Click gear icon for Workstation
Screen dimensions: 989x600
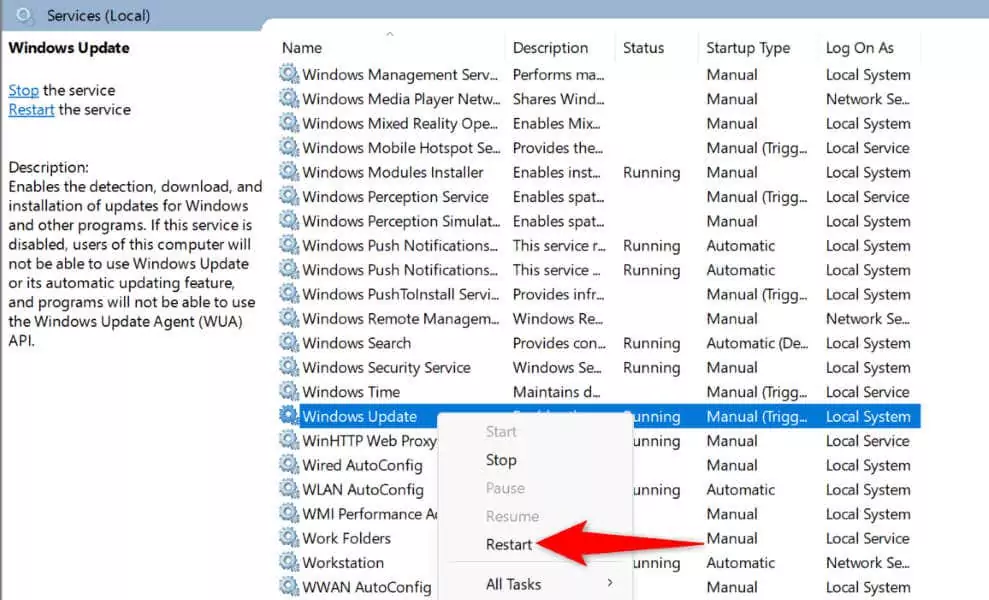[289, 562]
